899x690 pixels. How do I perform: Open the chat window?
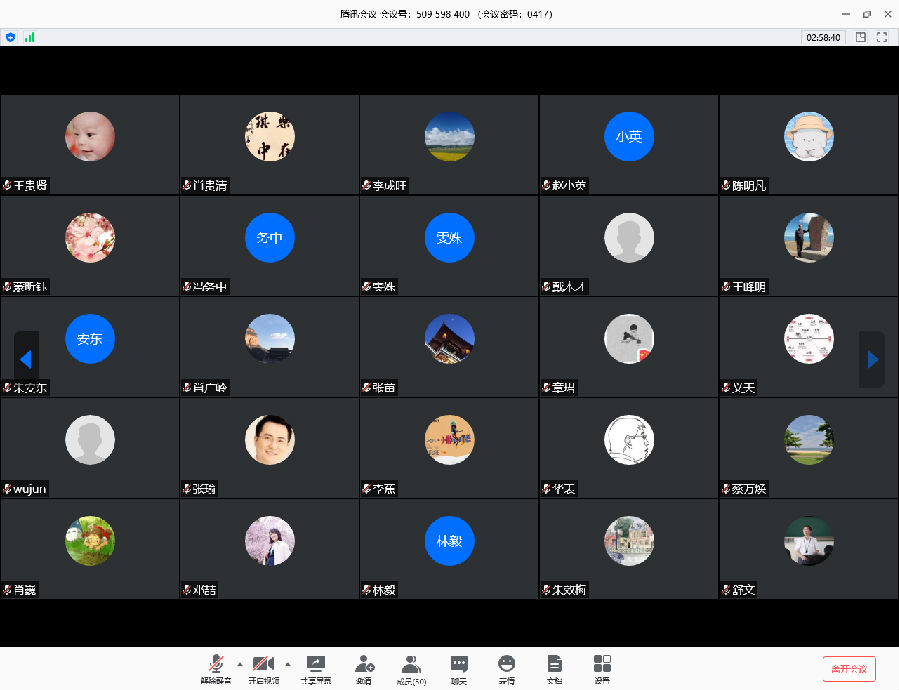tap(459, 667)
